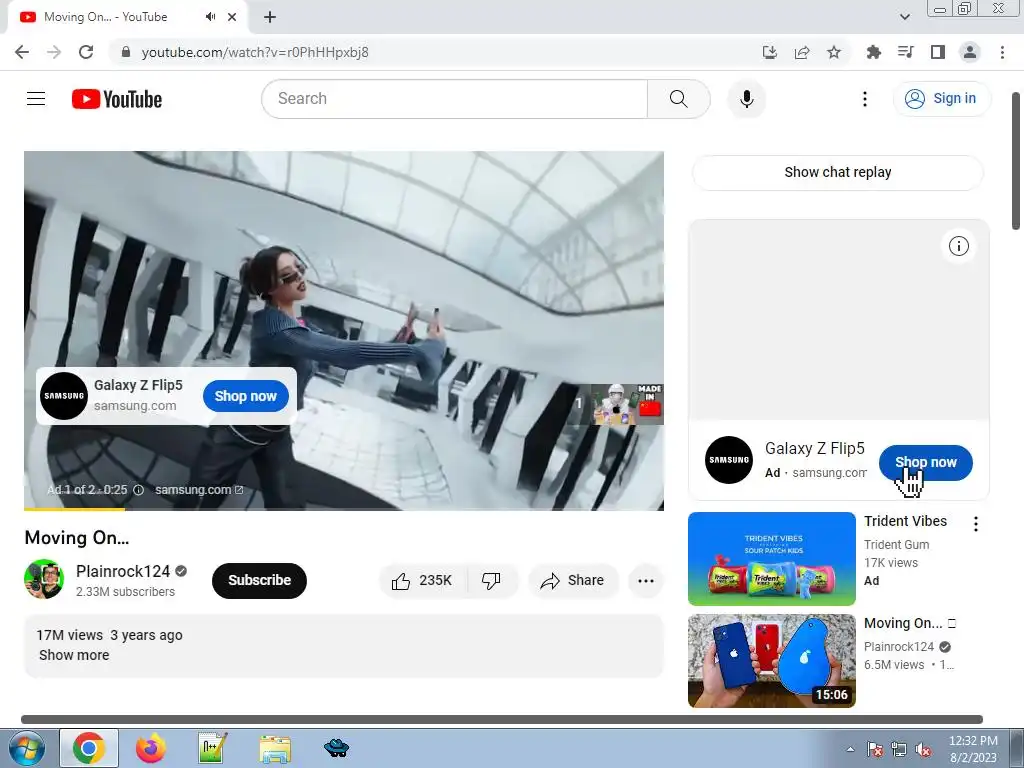Click the Made in China video preview thumbnail

(627, 404)
